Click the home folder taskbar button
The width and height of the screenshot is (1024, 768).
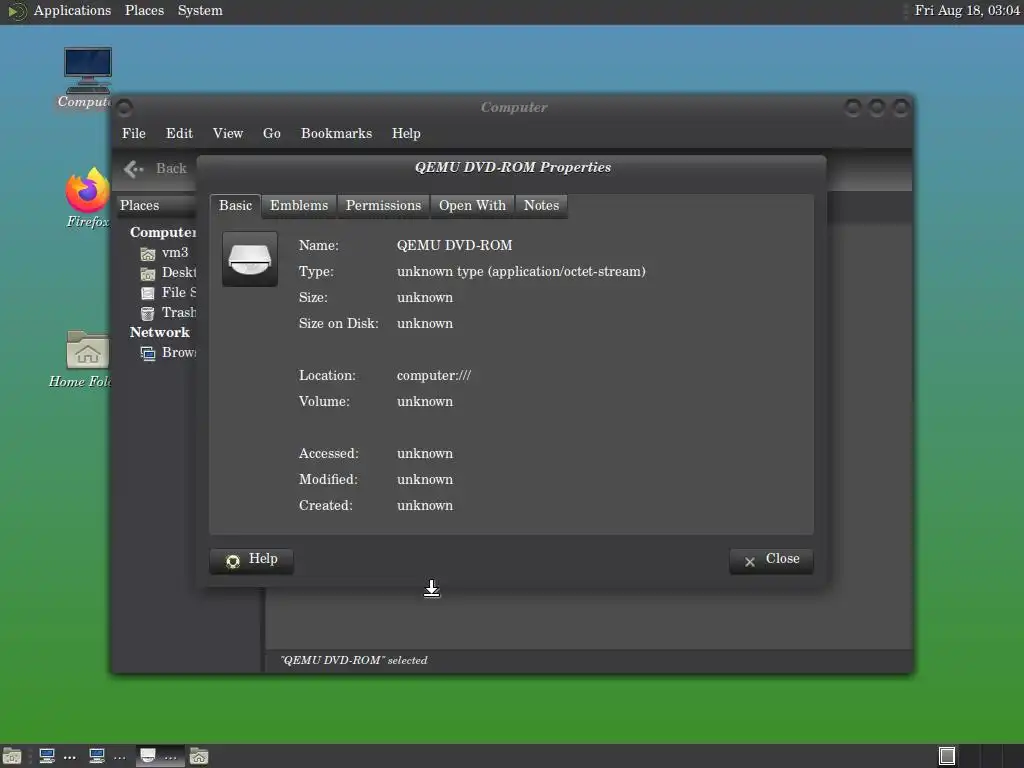click(199, 756)
